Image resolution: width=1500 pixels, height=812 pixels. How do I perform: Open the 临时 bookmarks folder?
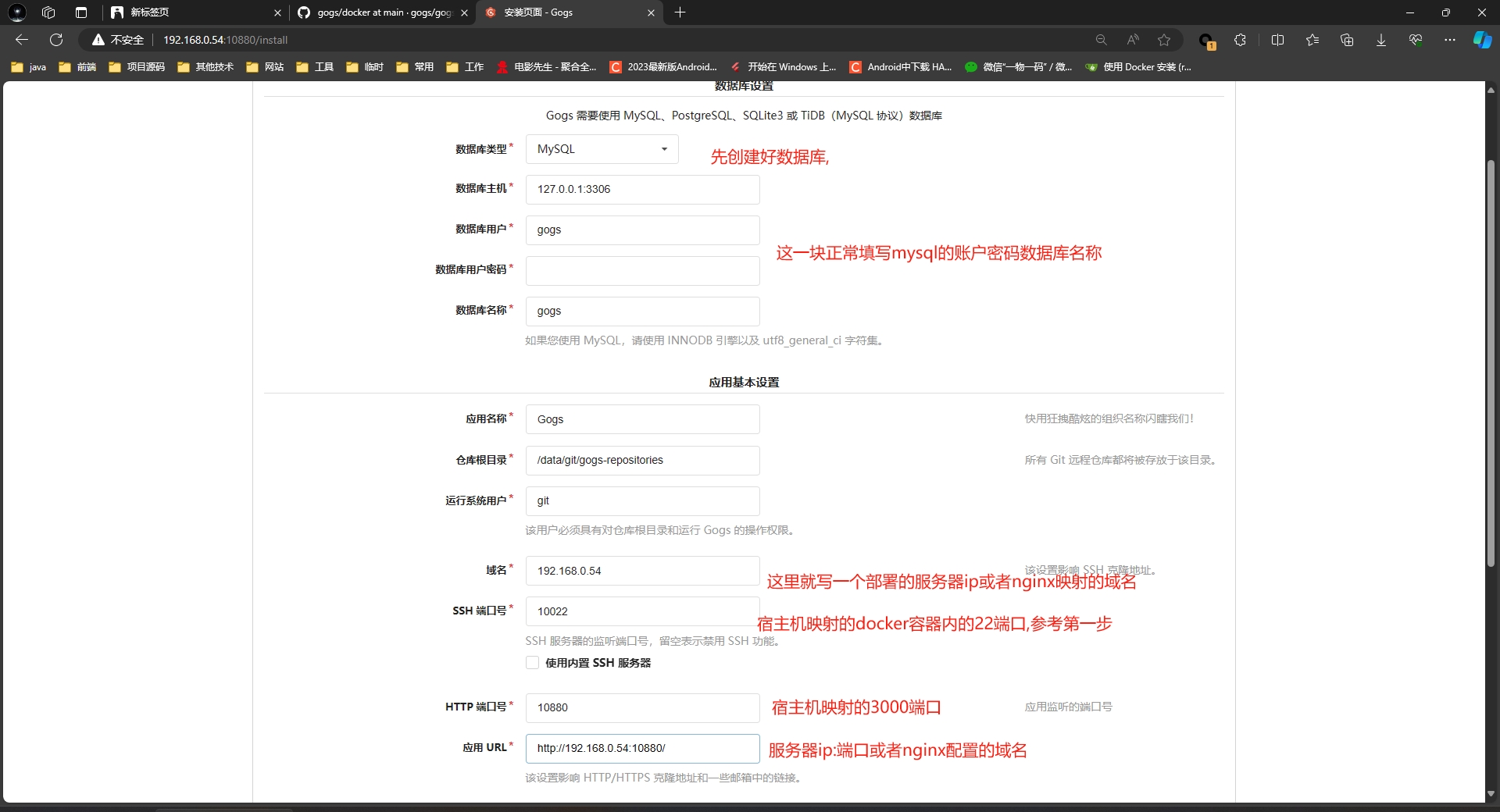(366, 67)
